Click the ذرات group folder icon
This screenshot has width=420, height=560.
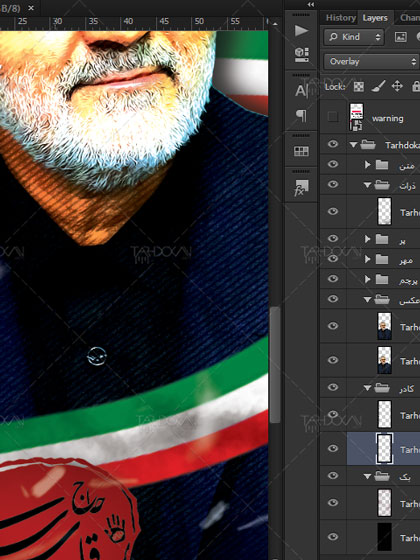(x=382, y=185)
